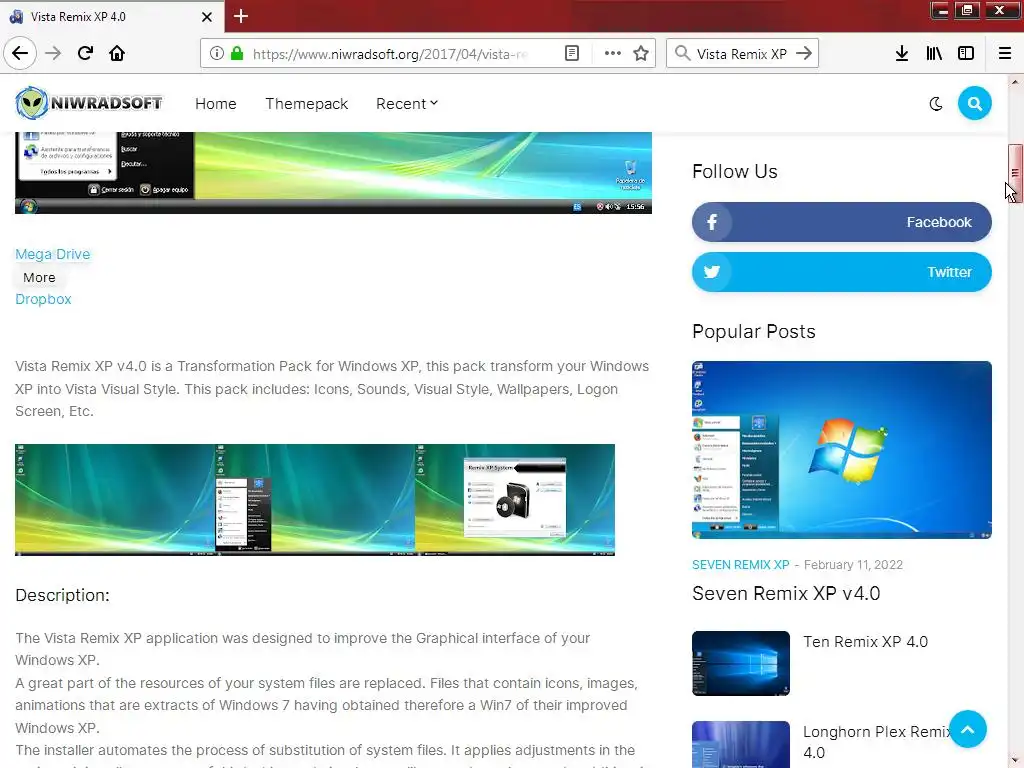Open the top Vista desktop screenshot image
The image size is (1024, 768).
[333, 173]
